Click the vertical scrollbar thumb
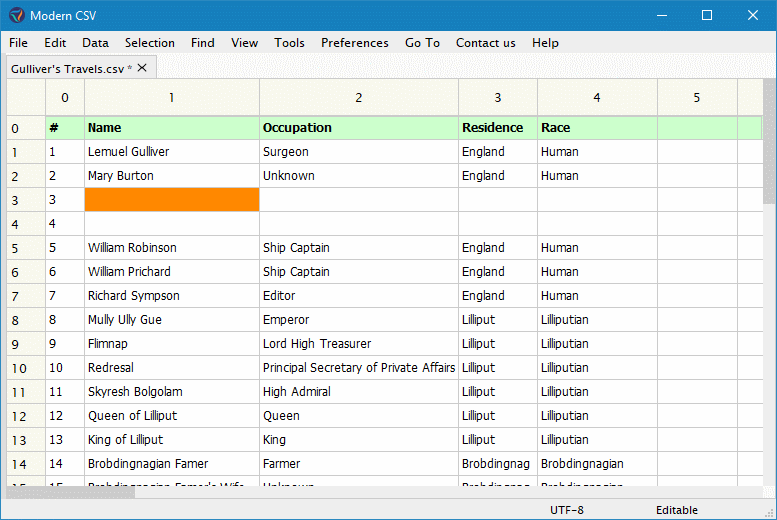The width and height of the screenshot is (777, 520). [x=769, y=141]
